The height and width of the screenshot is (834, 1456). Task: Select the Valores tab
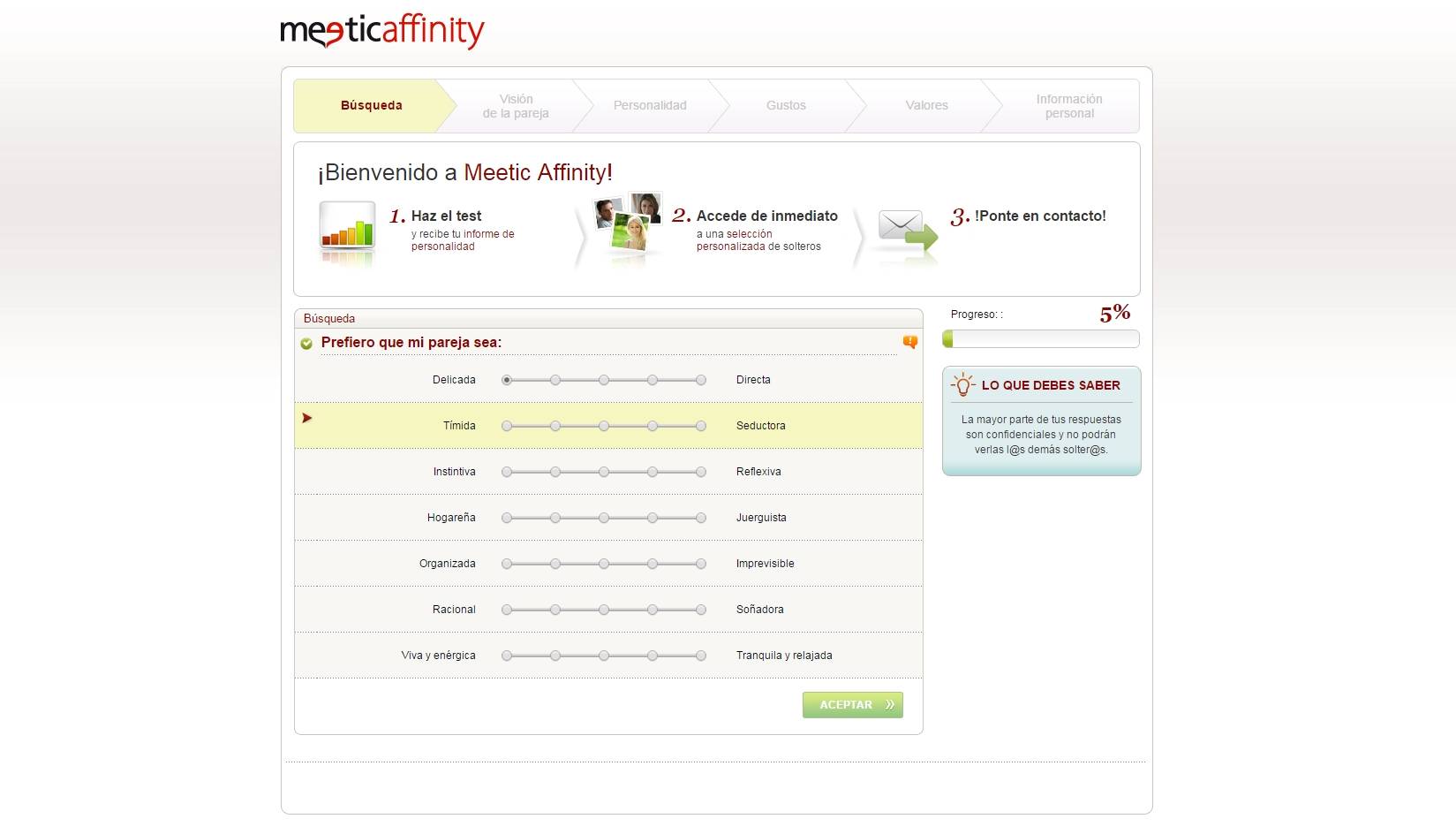926,105
